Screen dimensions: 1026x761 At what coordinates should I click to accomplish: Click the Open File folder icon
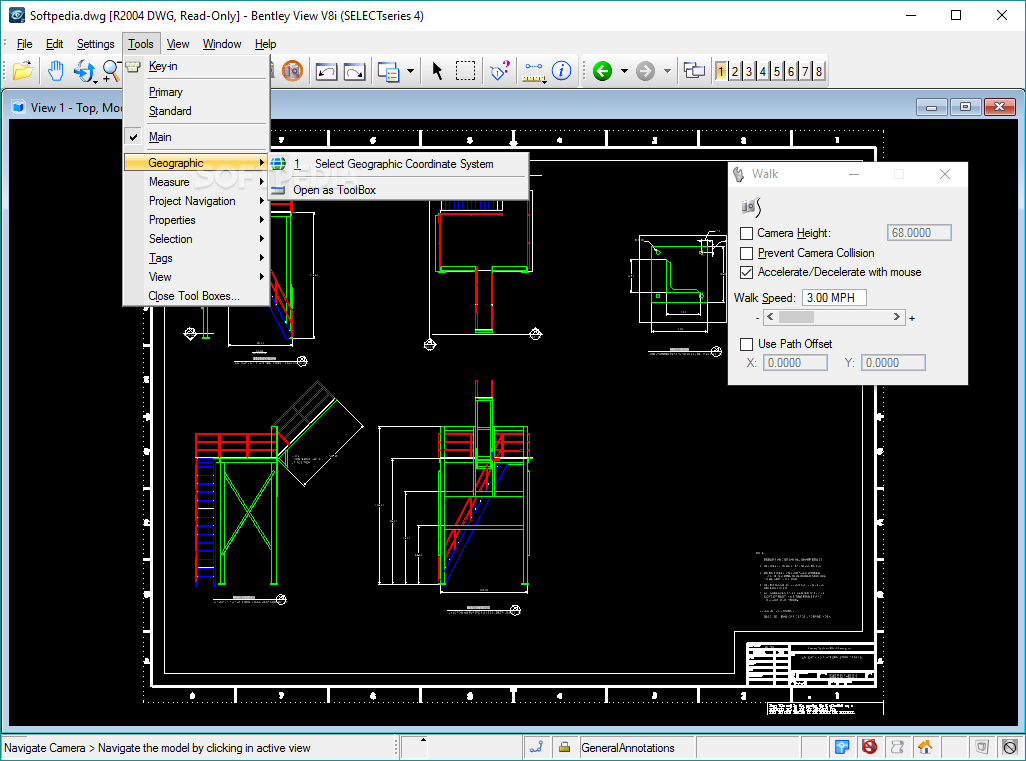(x=22, y=71)
